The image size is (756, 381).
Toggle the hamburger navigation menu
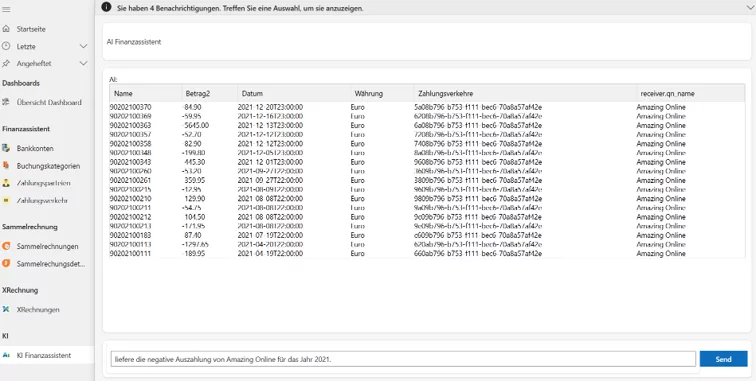coord(6,9)
